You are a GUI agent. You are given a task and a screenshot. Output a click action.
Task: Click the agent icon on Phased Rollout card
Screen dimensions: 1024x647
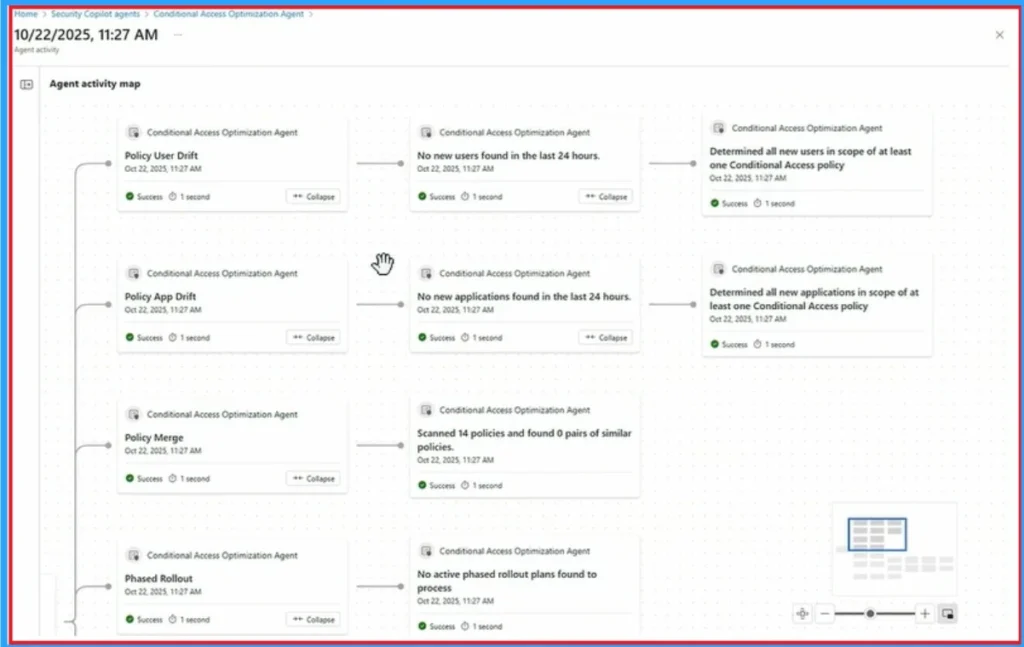coord(135,555)
